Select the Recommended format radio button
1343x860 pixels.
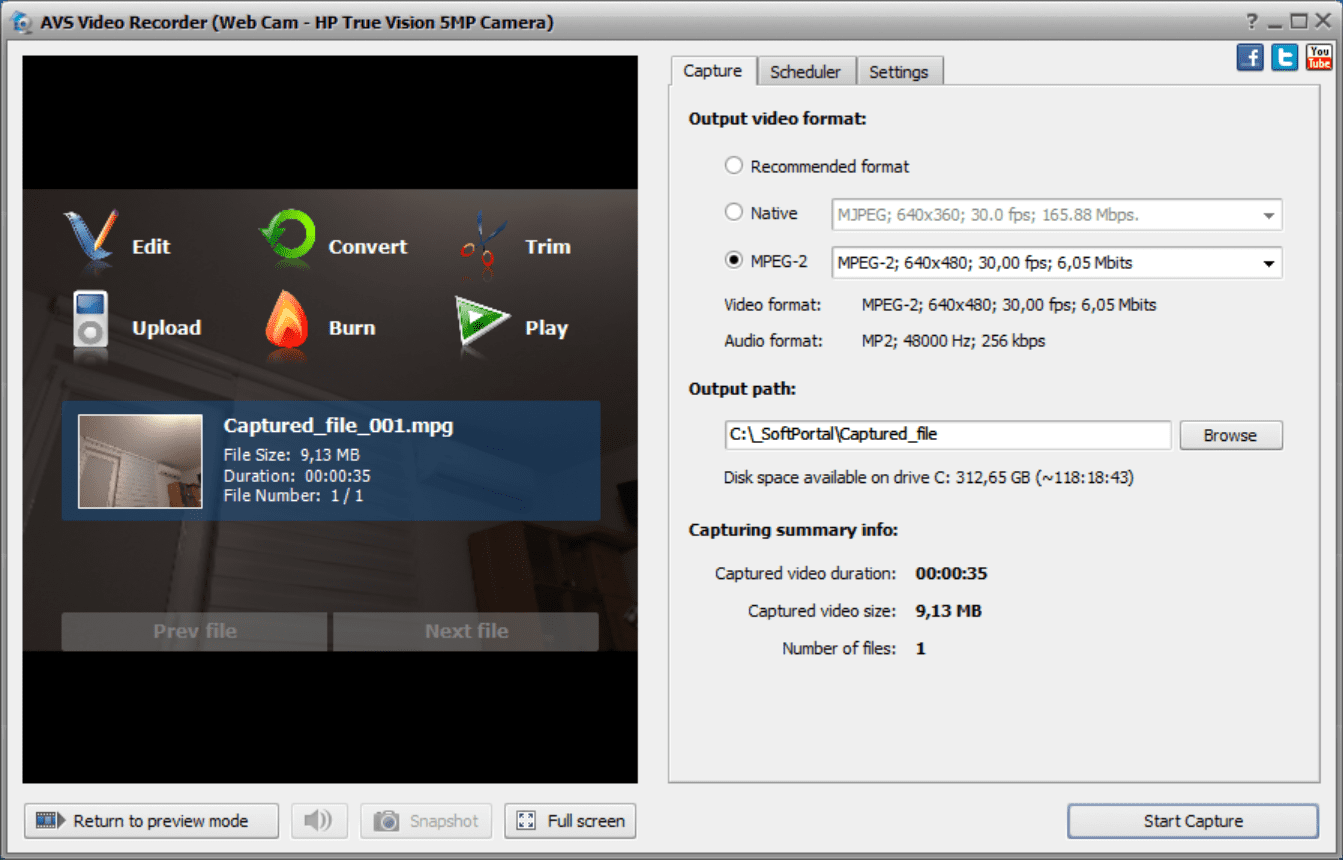click(x=734, y=166)
